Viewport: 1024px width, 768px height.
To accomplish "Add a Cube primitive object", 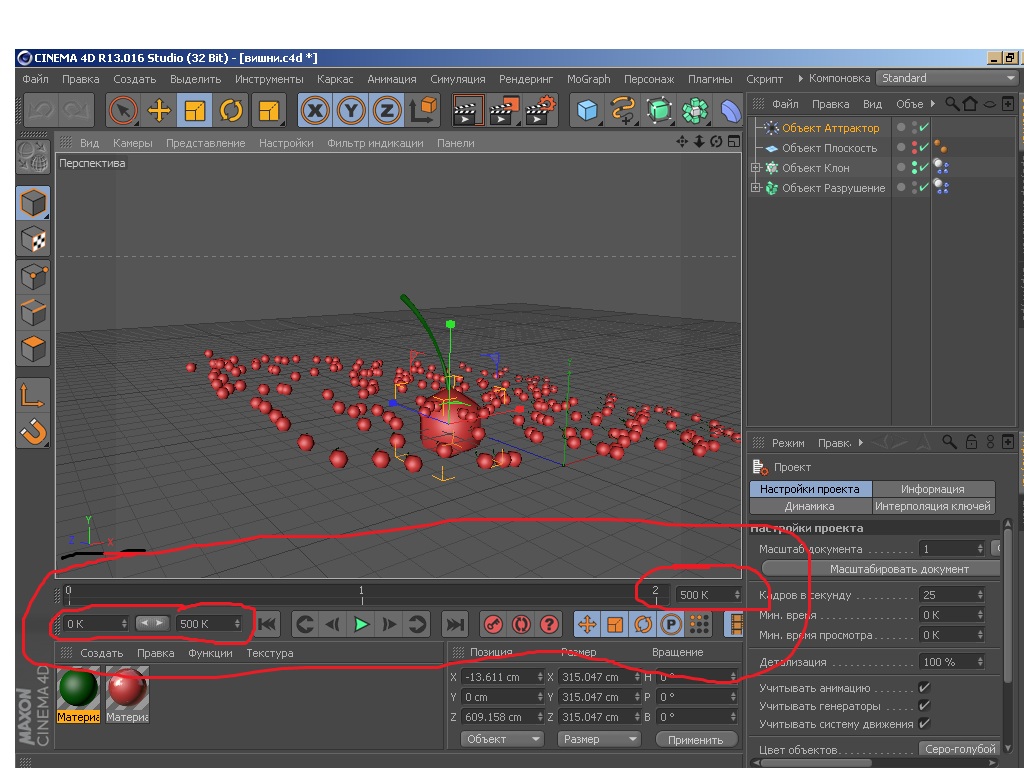I will [x=589, y=110].
